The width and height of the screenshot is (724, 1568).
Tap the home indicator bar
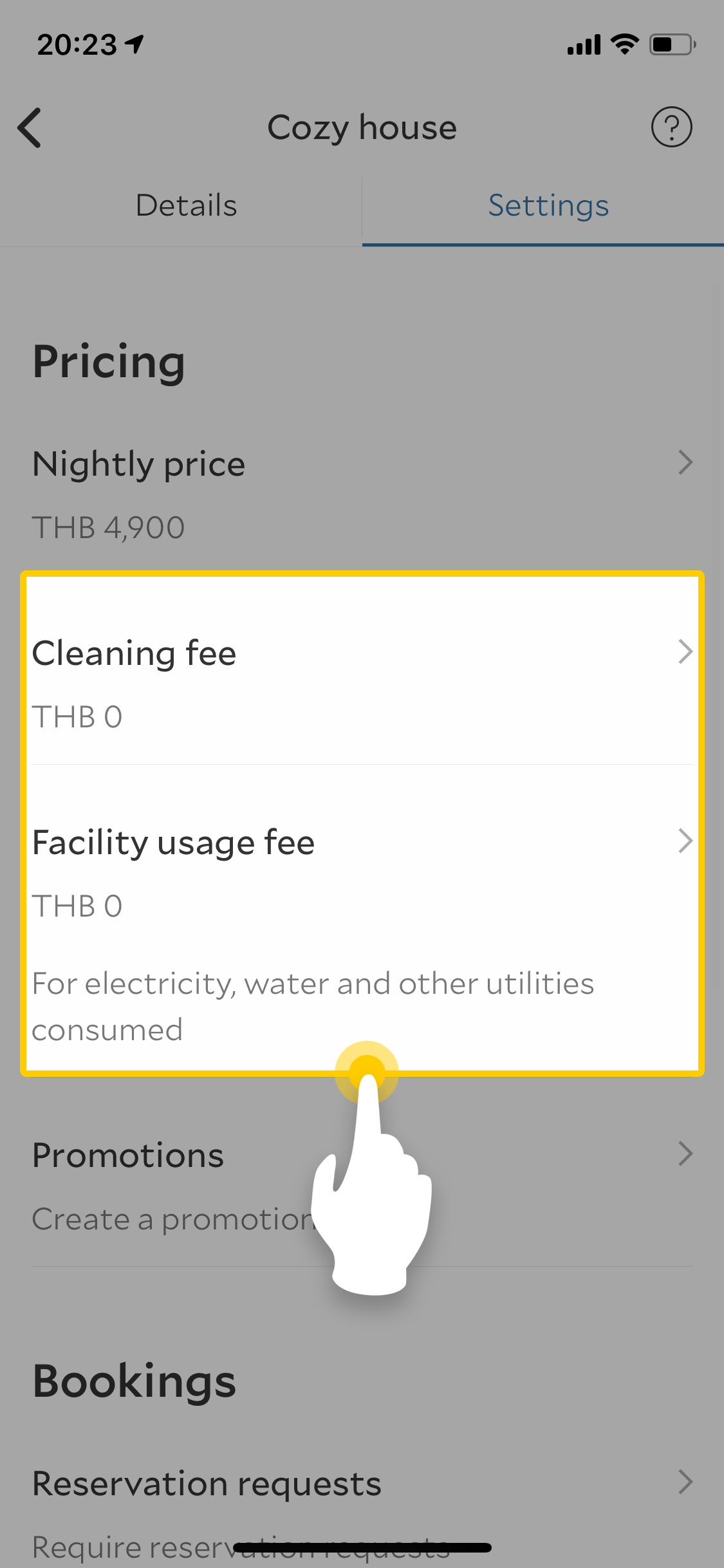coord(362,1547)
